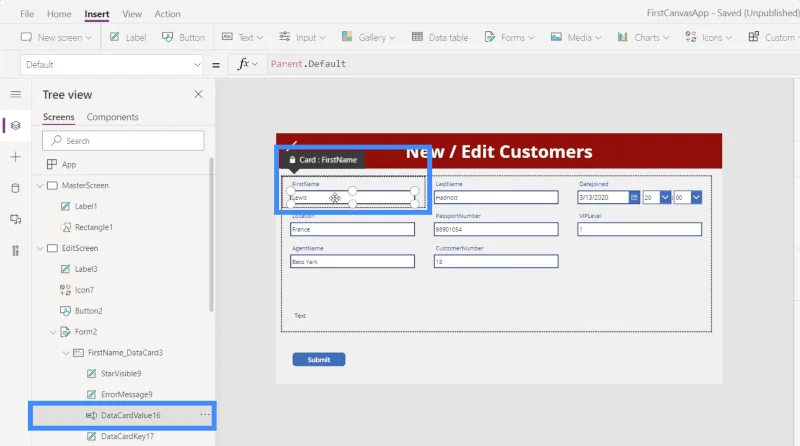Screen dimensions: 800x446
Task: Collapse the EditScreen node
Action: [40, 249]
